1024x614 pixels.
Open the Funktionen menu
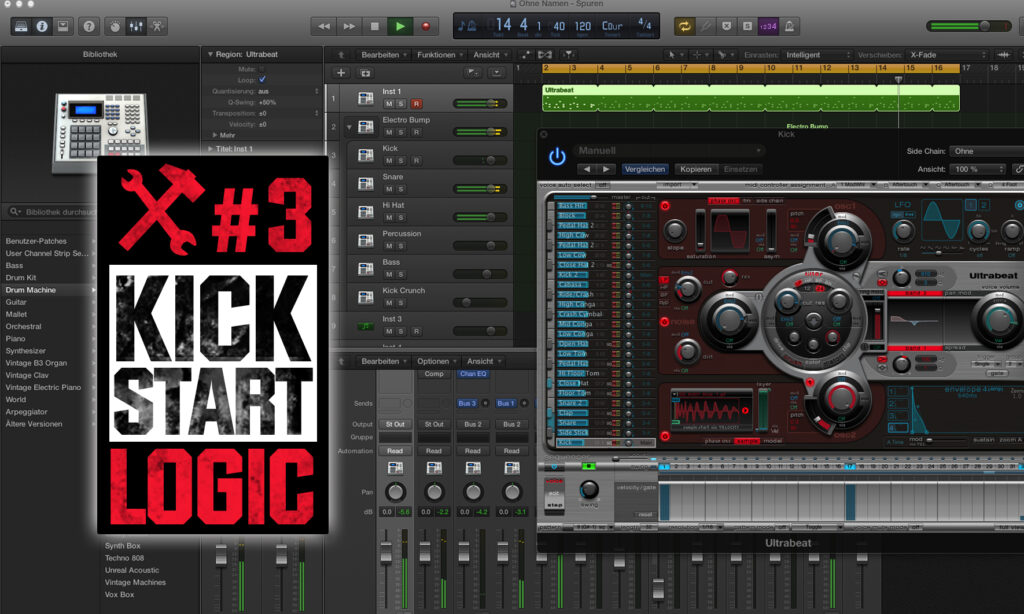[x=440, y=55]
